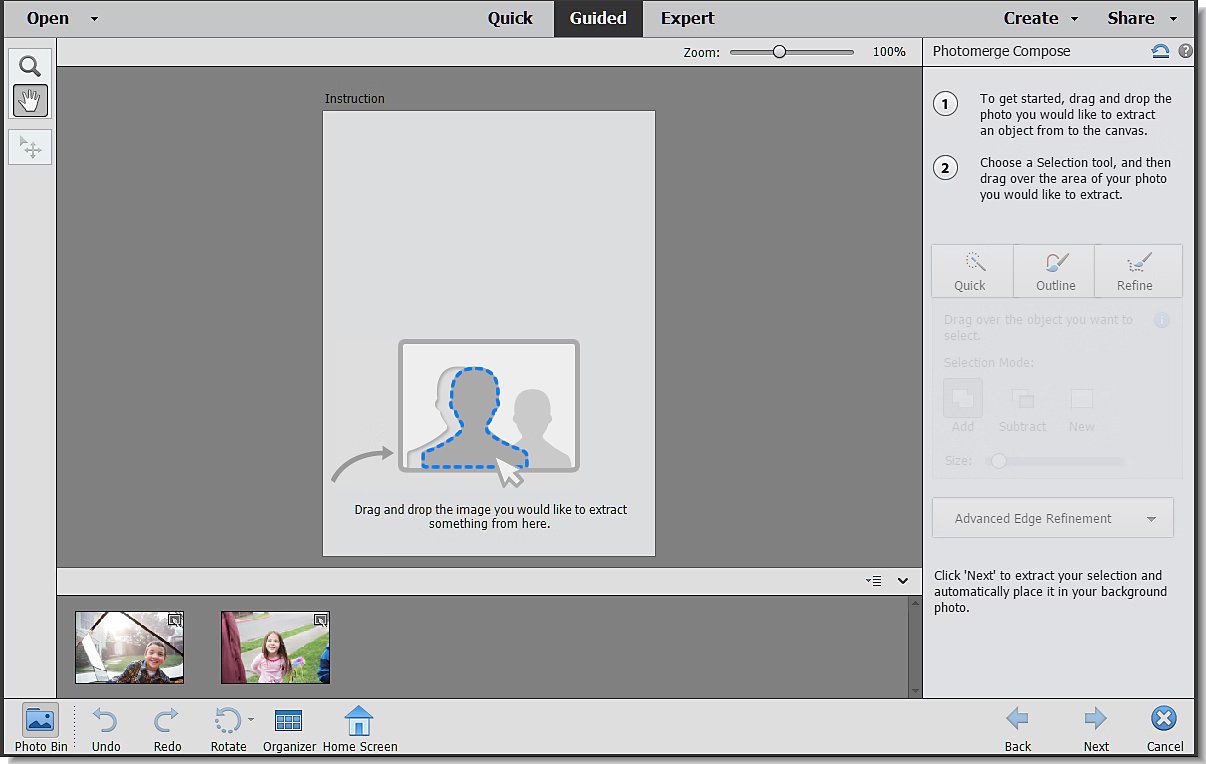The width and height of the screenshot is (1206, 764).
Task: Click the Selection Mode label
Action: coord(989,362)
